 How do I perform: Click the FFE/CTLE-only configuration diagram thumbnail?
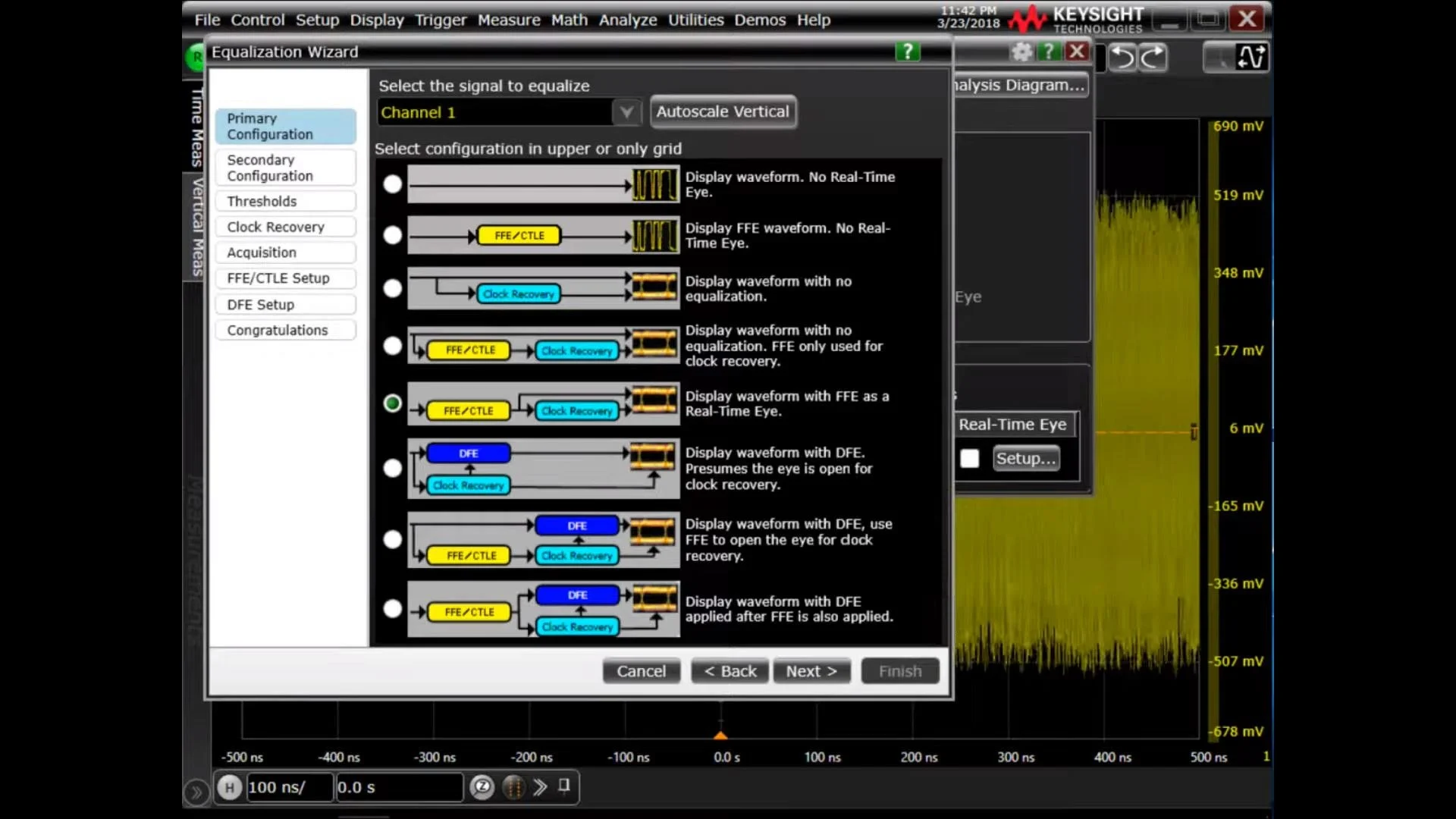click(x=543, y=235)
